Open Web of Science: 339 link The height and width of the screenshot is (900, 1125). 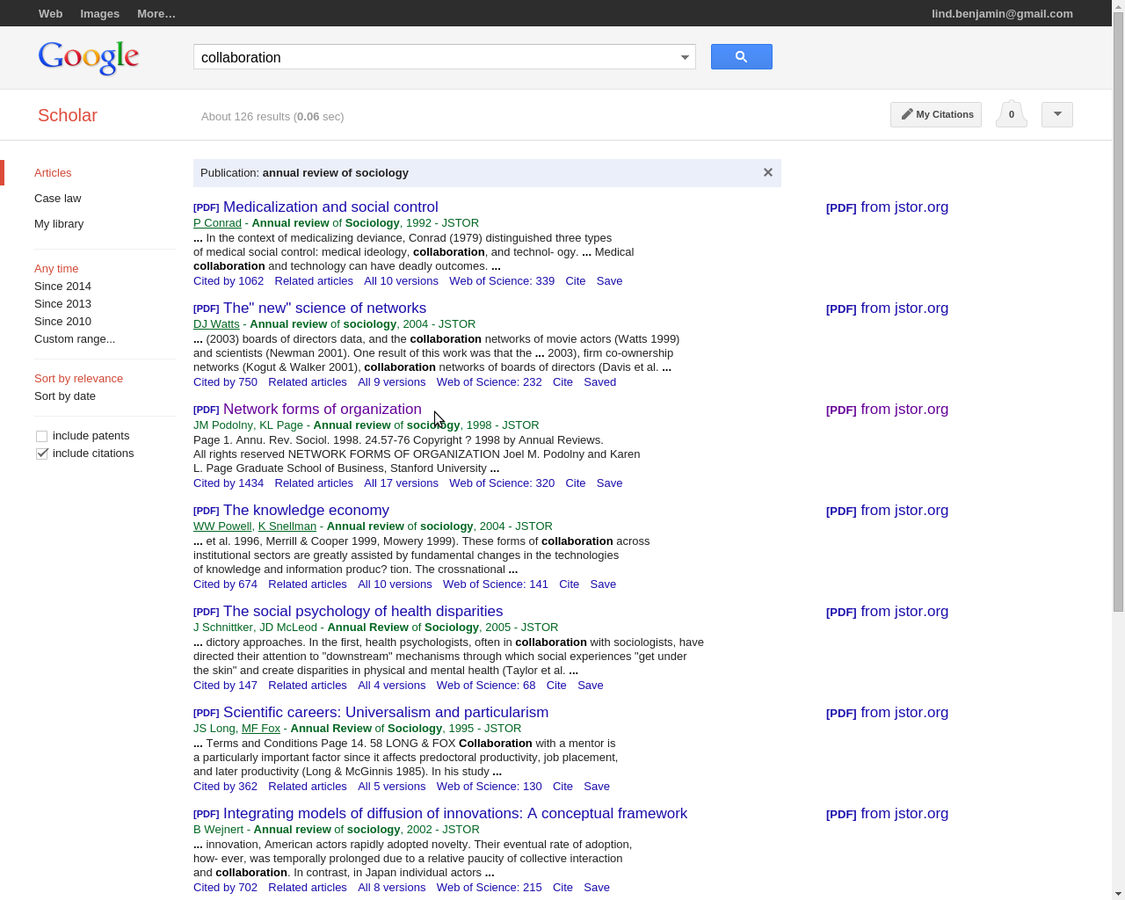(502, 281)
